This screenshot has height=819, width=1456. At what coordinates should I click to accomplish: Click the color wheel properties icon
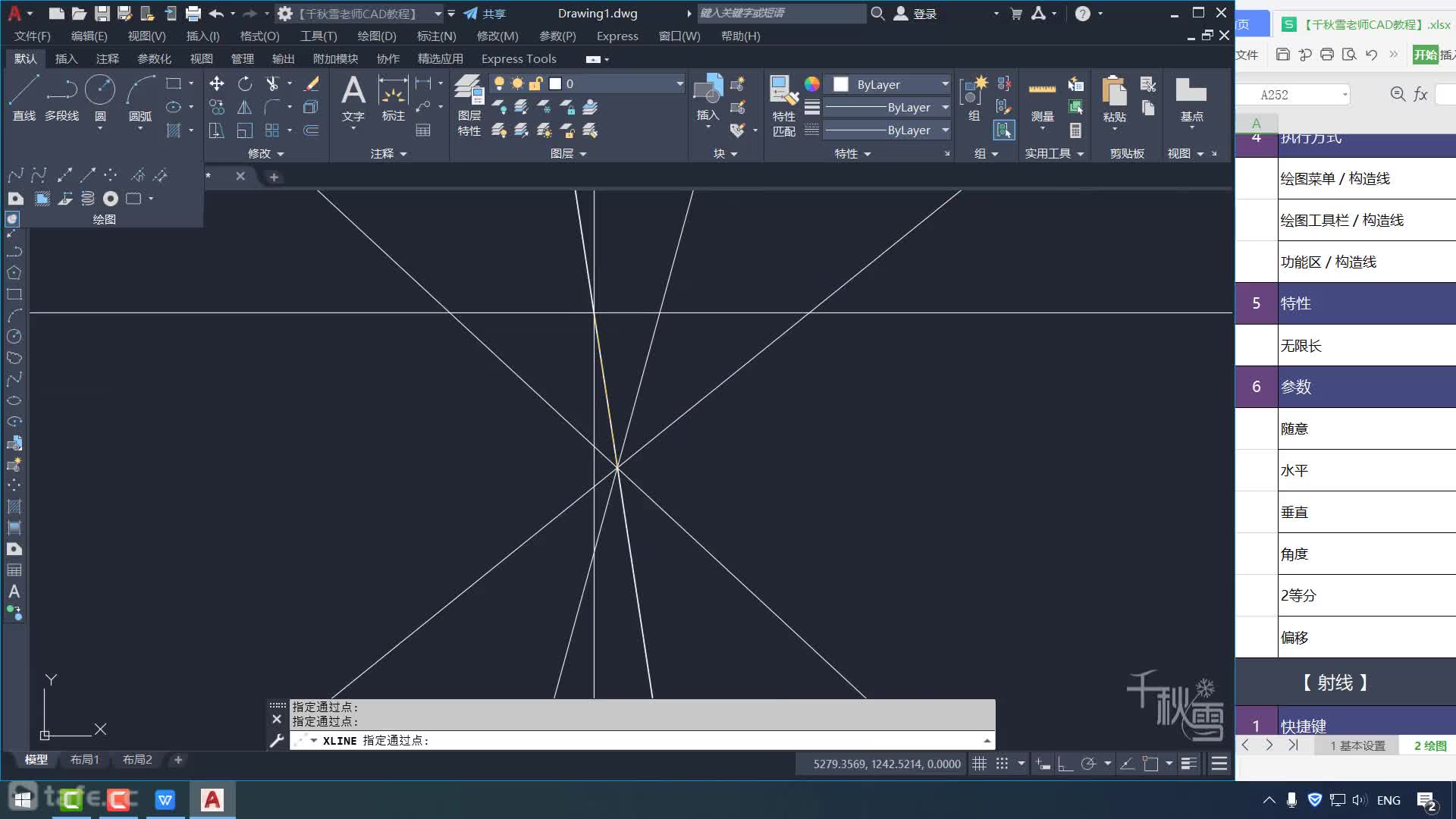coord(811,83)
